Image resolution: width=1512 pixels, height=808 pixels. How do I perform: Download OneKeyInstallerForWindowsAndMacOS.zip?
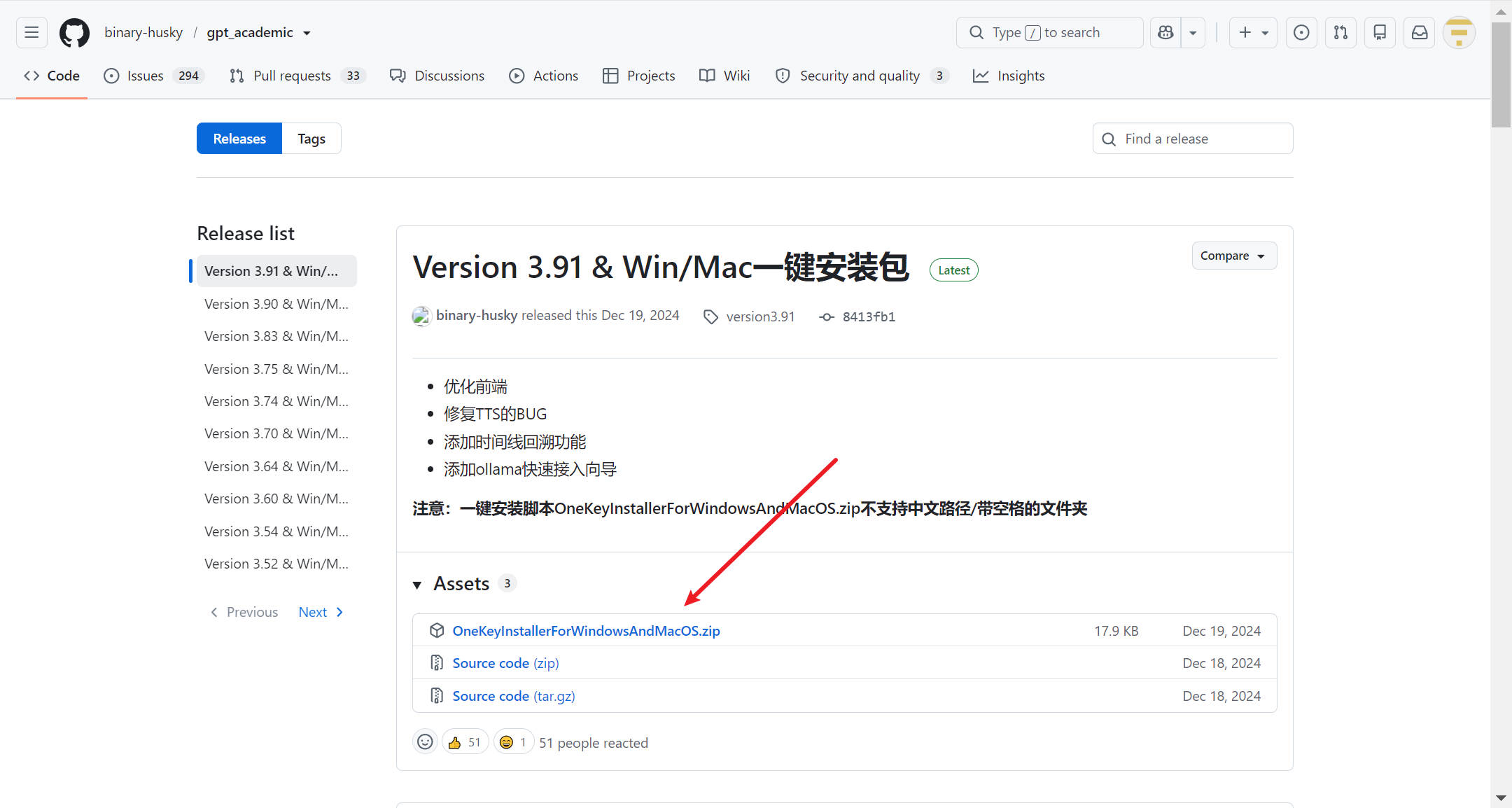point(586,631)
